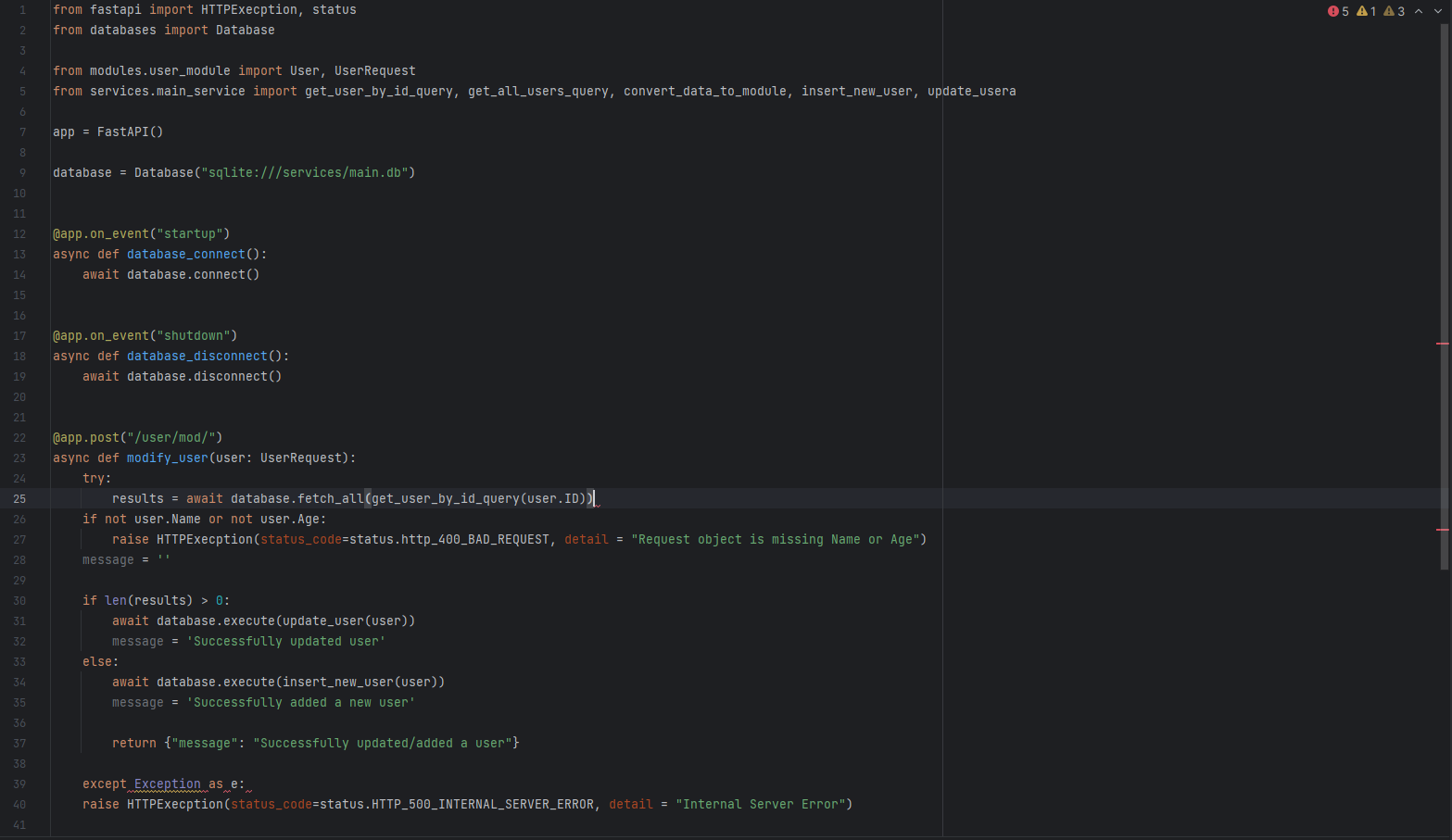Click the 'try:' keyword on line 24
Viewport: 1452px width, 840px height.
click(x=97, y=478)
